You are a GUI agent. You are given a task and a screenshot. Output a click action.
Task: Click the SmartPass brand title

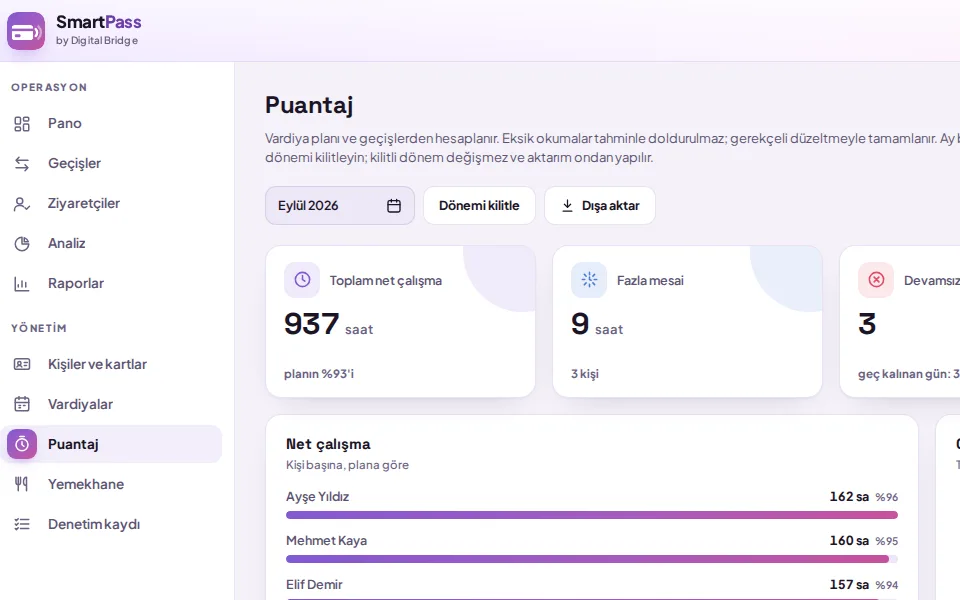[99, 22]
